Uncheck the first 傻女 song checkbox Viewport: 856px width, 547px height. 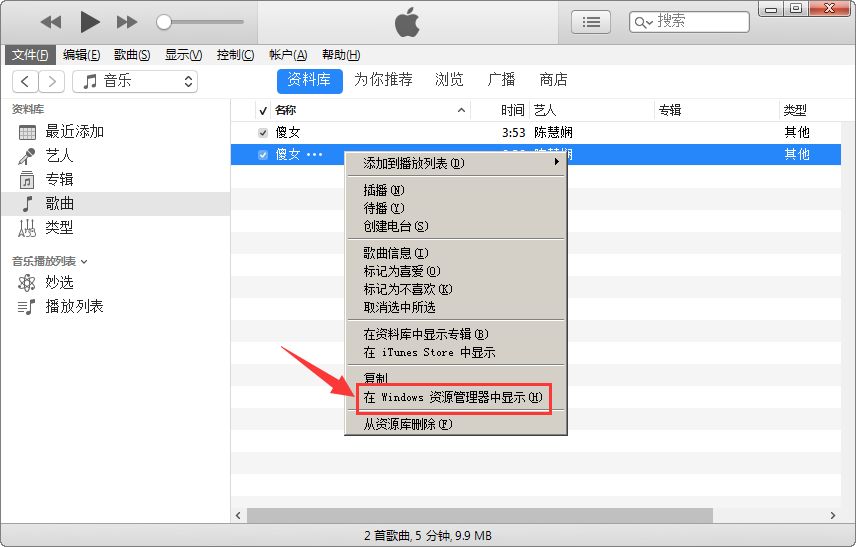(x=263, y=132)
